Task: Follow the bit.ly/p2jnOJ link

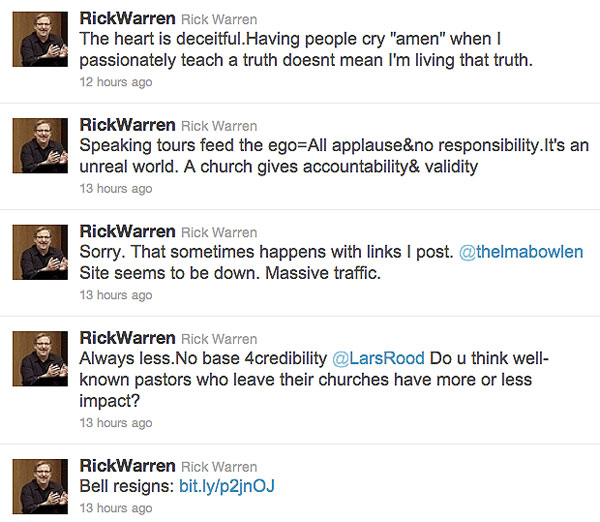Action: pos(228,486)
